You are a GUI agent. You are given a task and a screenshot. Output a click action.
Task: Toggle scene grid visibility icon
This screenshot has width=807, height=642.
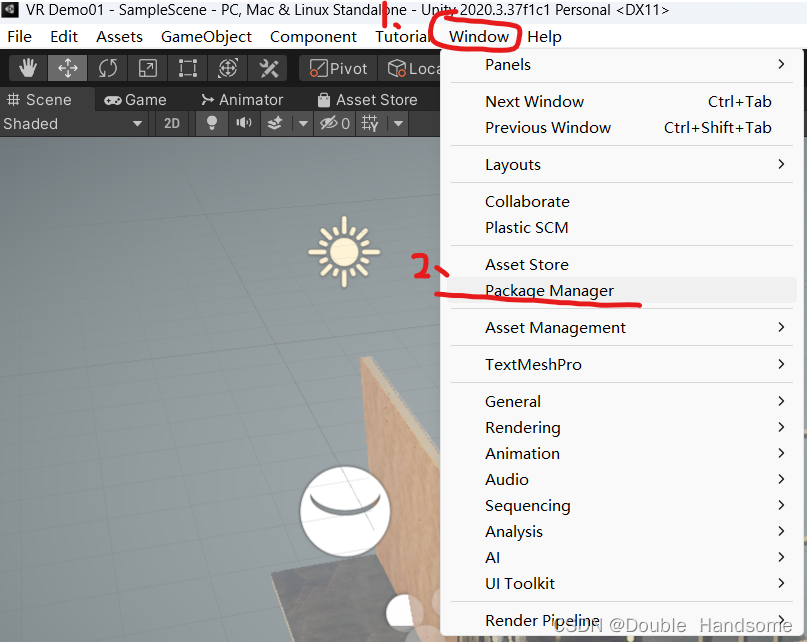click(370, 124)
